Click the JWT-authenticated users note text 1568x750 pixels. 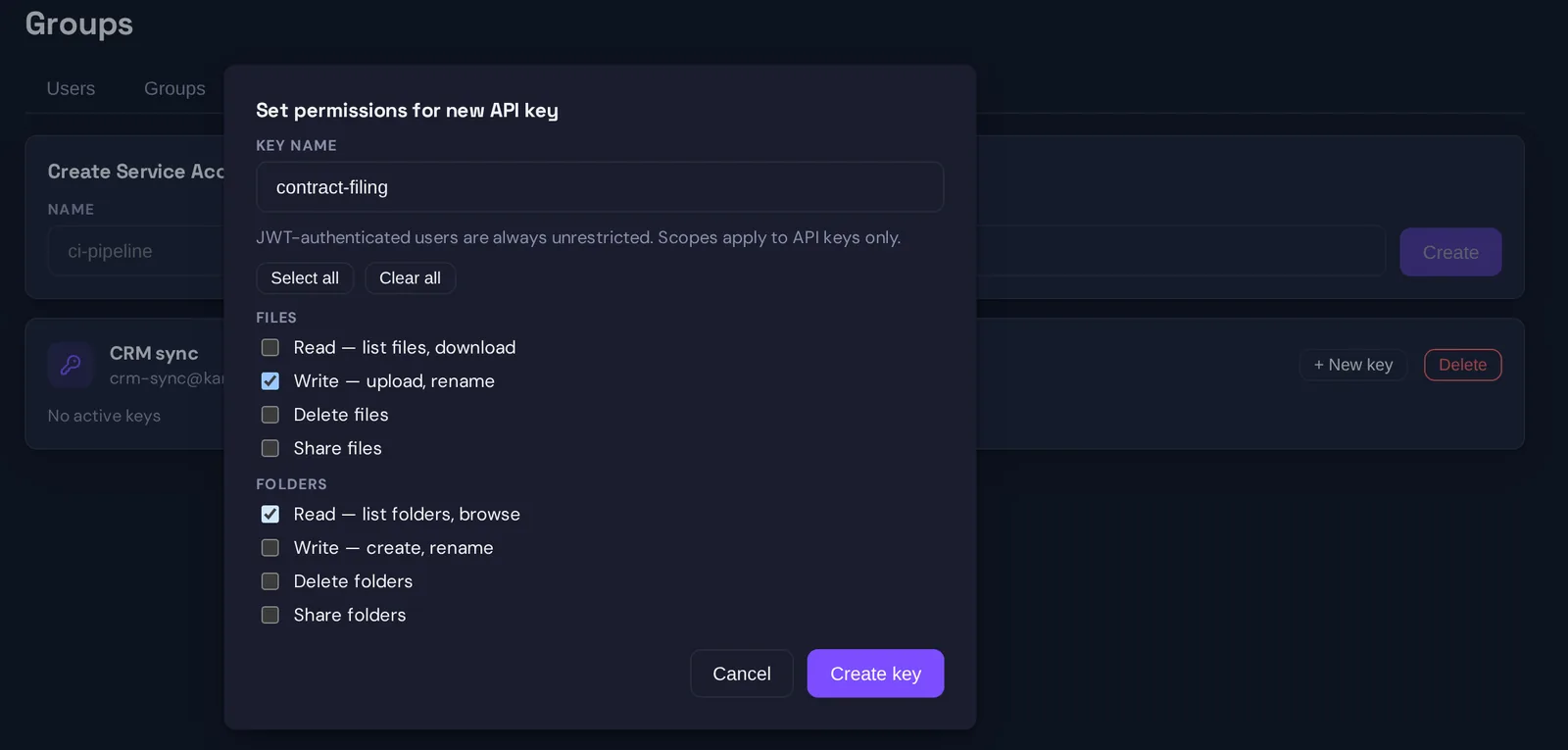pyautogui.click(x=578, y=237)
